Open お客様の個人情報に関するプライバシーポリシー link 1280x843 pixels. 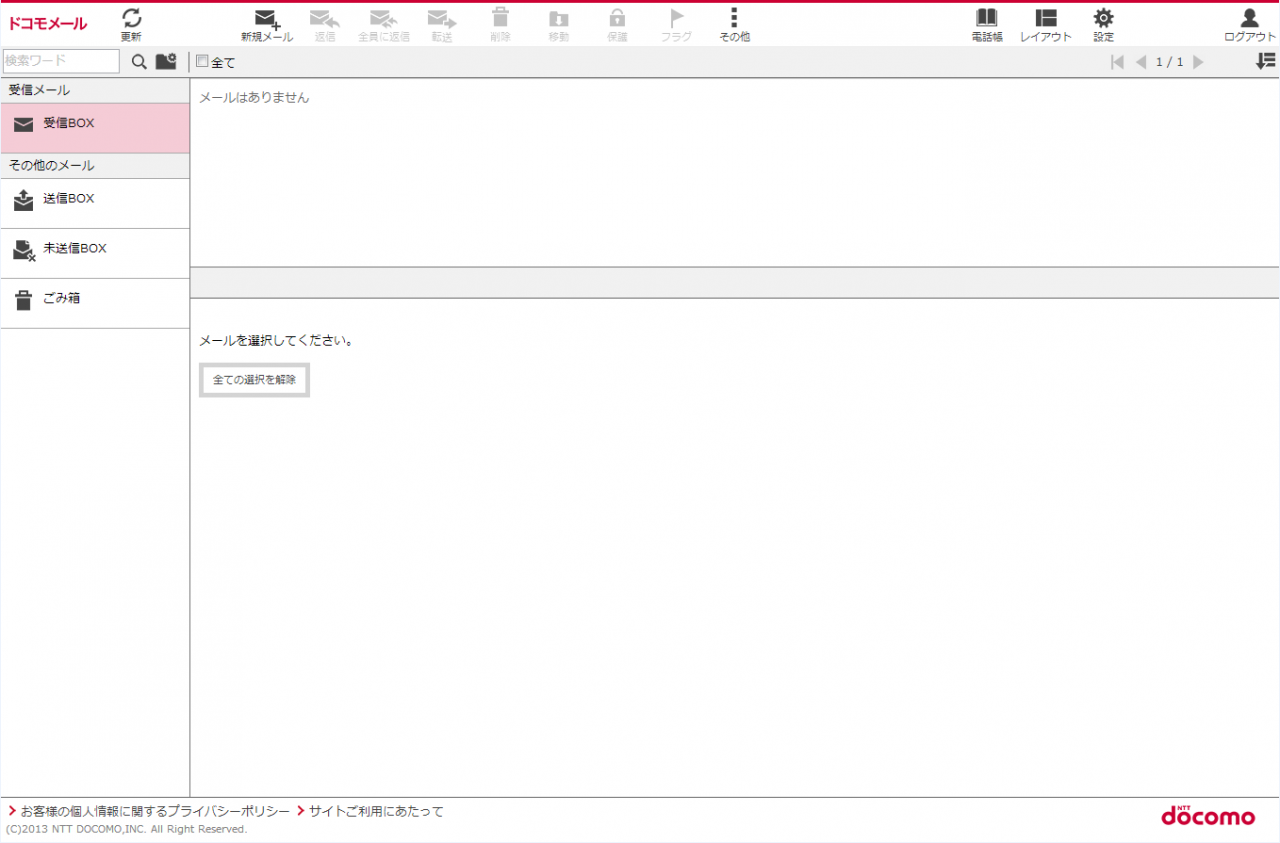155,811
